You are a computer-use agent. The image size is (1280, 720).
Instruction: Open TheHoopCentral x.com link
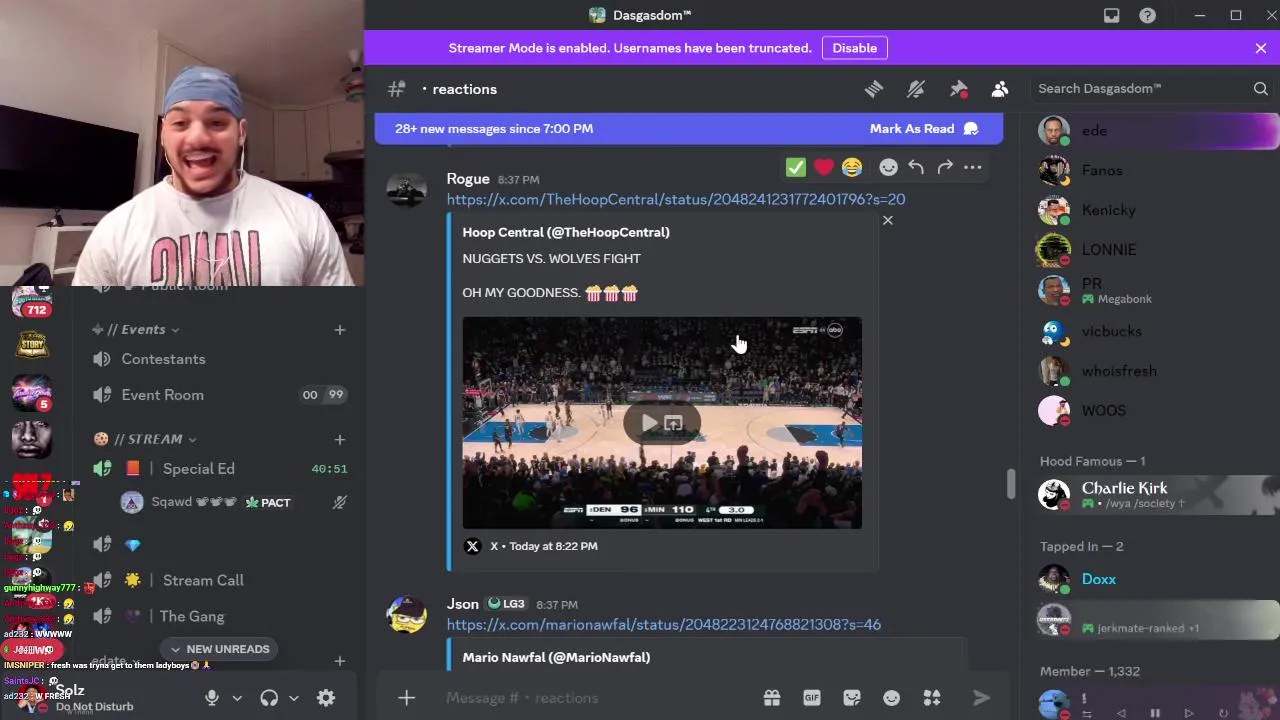click(x=676, y=199)
